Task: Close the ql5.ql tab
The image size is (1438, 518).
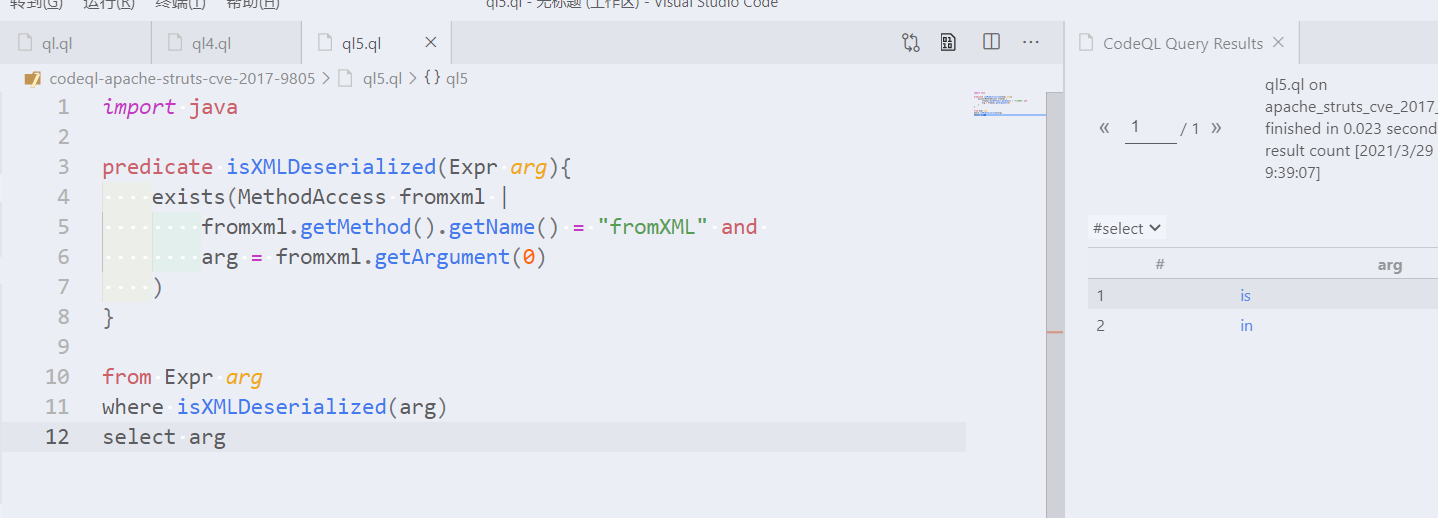Action: point(431,43)
